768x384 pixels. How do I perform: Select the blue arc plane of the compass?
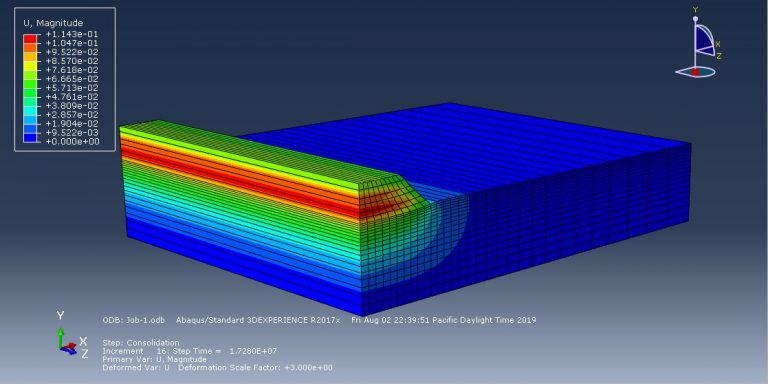click(704, 38)
